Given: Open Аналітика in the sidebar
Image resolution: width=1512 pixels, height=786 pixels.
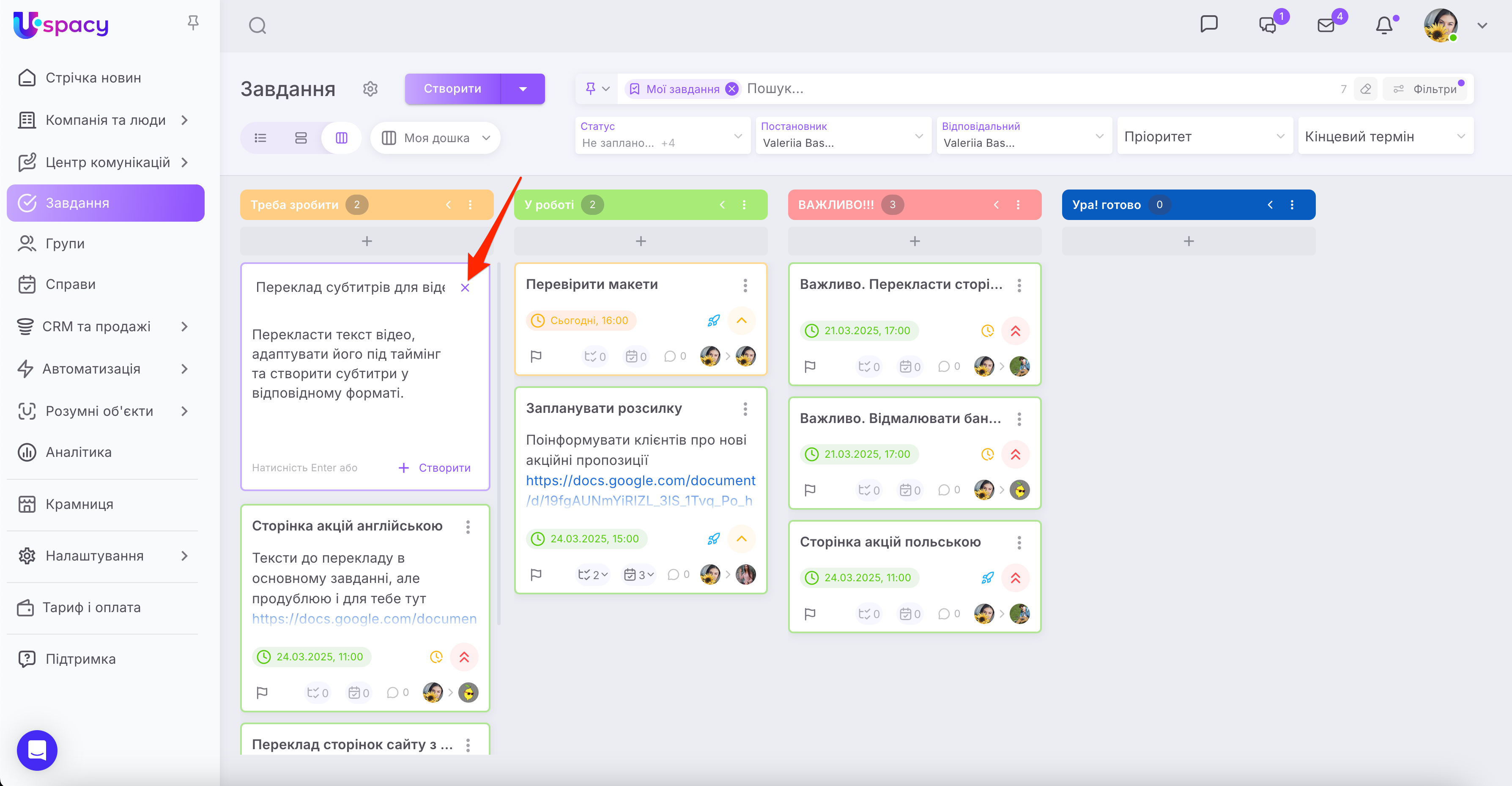Looking at the screenshot, I should tap(79, 452).
